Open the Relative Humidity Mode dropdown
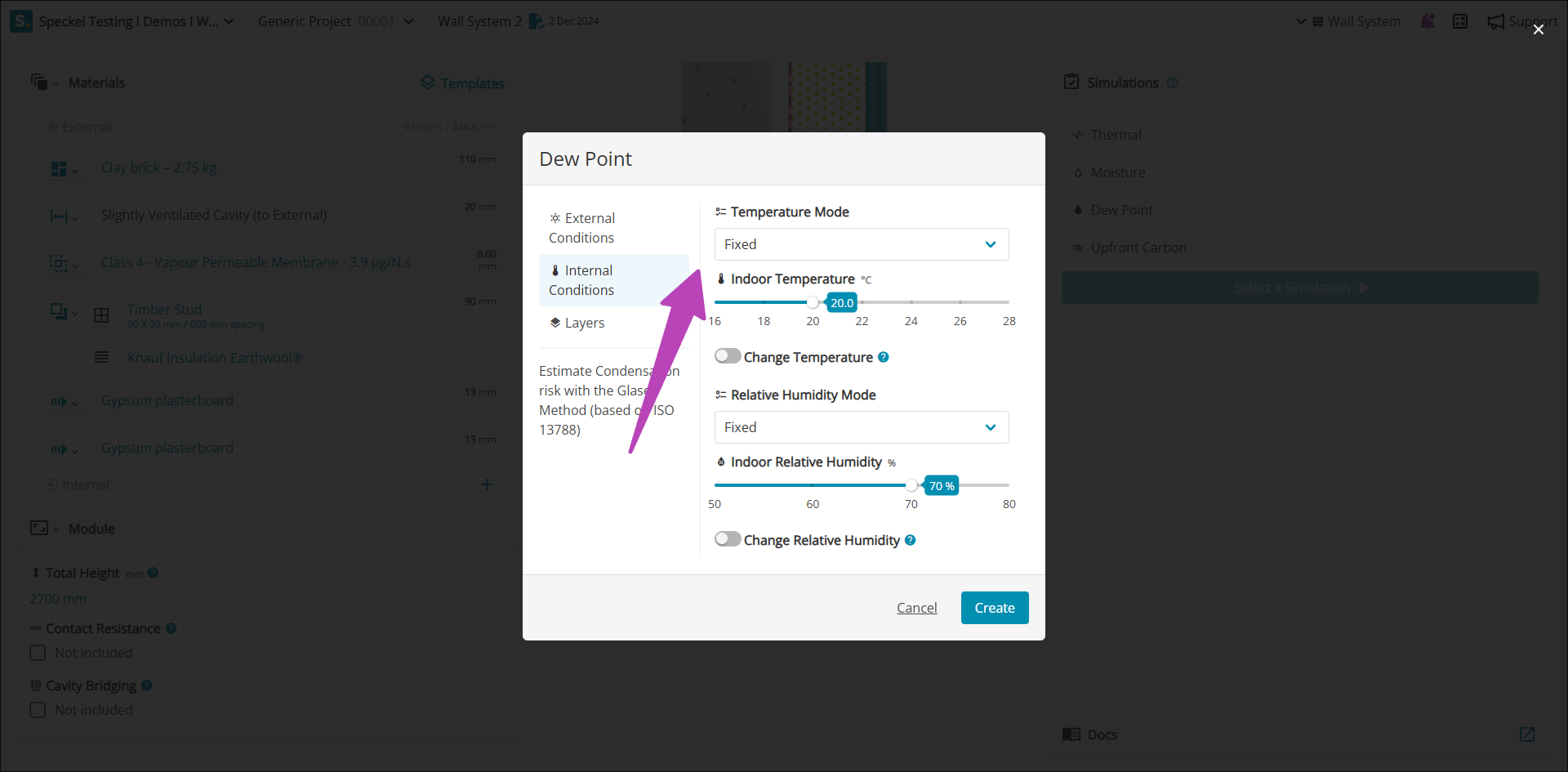 pos(862,427)
